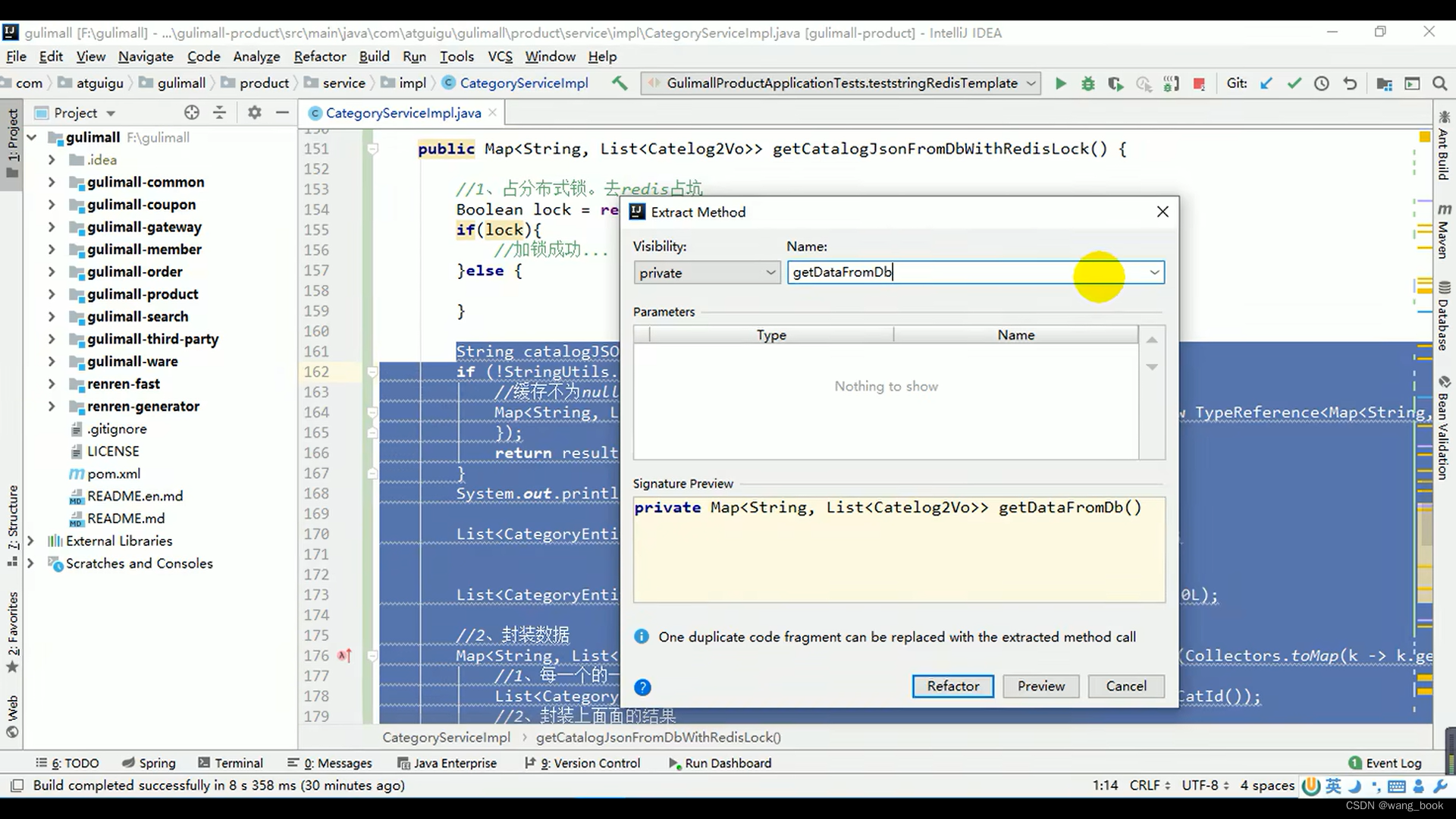Collapse the gulimall root project node
1456x819 pixels.
point(31,137)
